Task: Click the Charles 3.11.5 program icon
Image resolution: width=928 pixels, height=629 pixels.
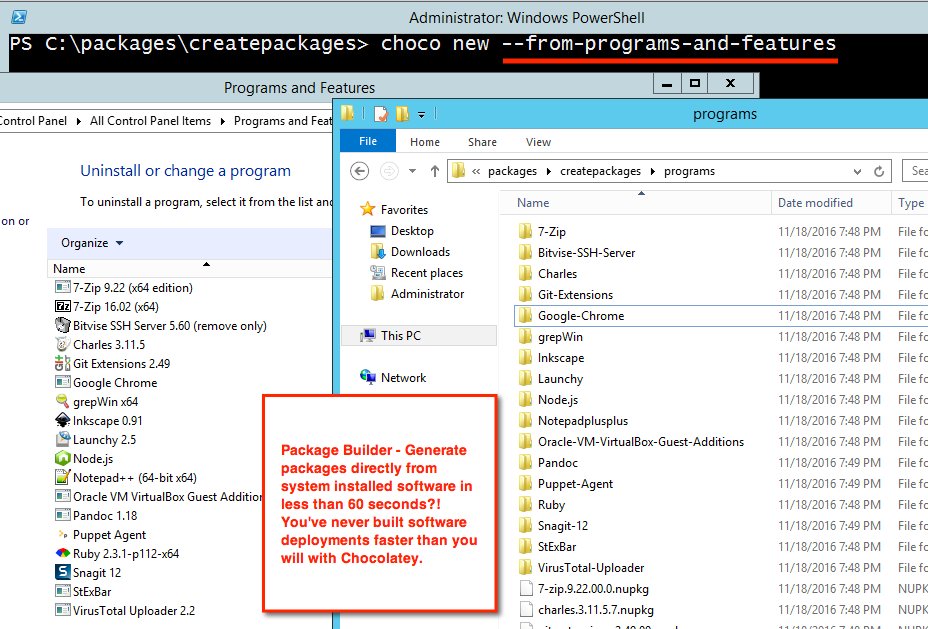Action: (x=62, y=344)
